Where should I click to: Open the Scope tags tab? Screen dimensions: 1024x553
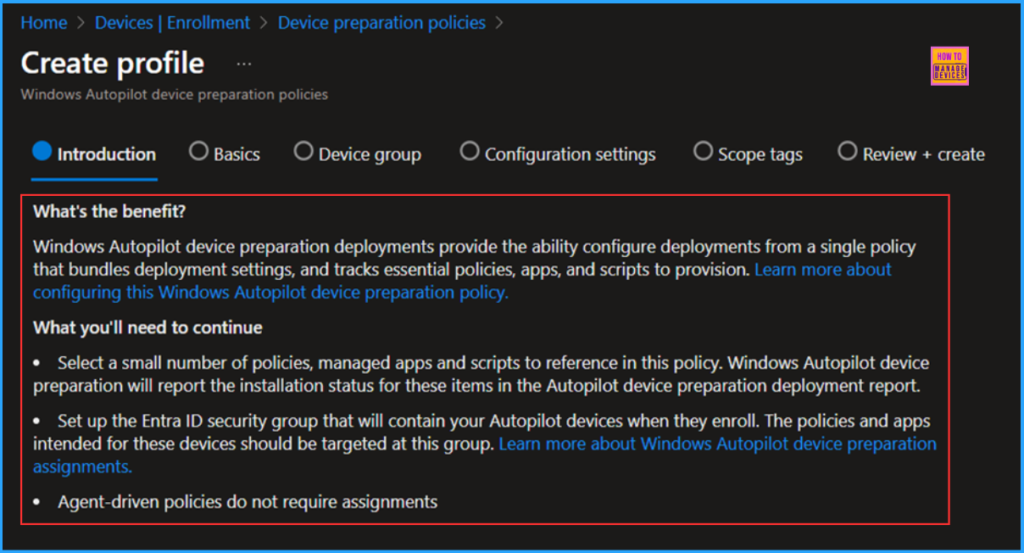click(748, 154)
